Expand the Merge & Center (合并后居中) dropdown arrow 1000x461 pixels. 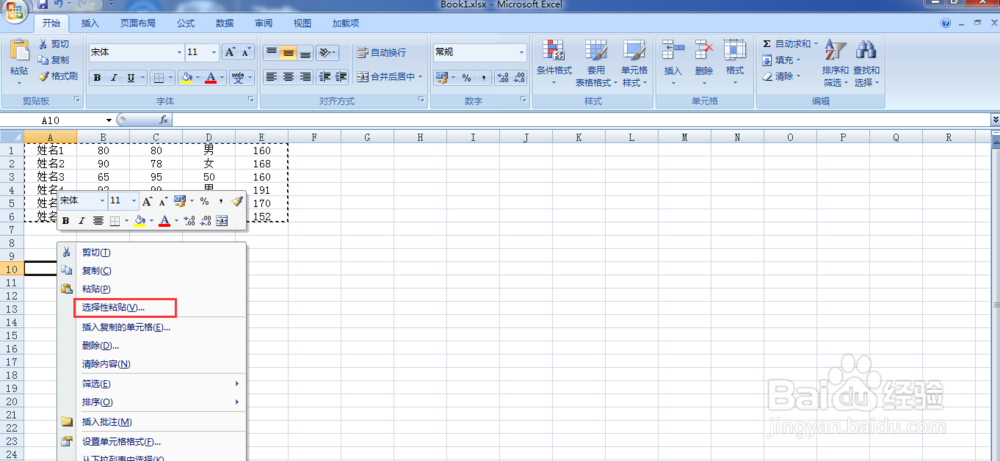420,77
